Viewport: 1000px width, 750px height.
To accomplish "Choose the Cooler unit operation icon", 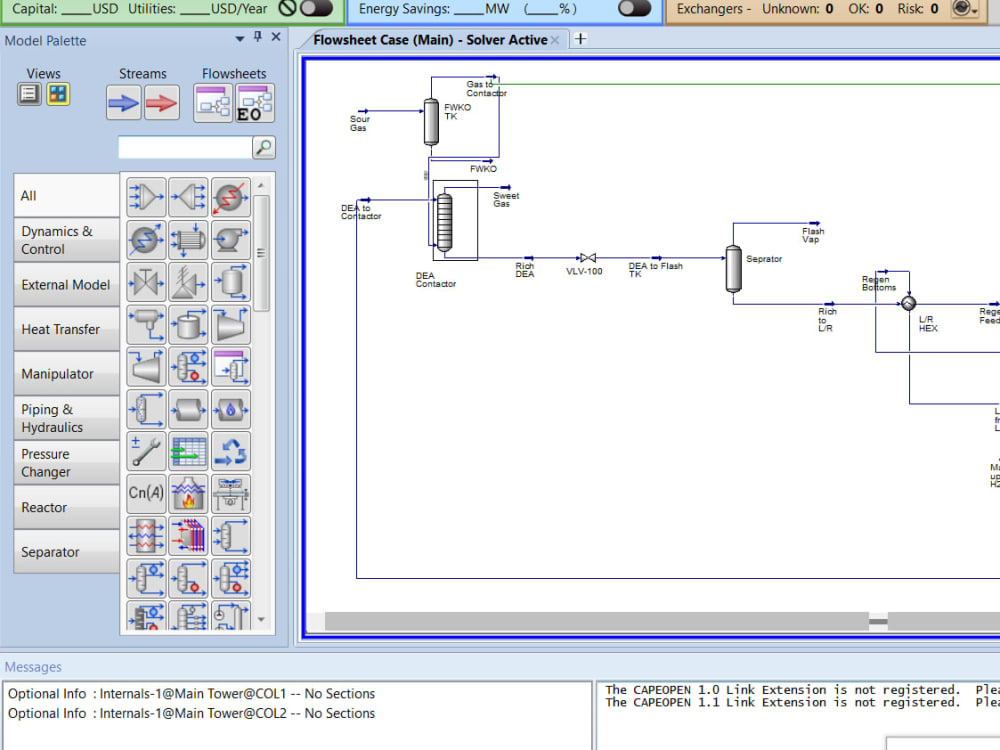I will [145, 240].
